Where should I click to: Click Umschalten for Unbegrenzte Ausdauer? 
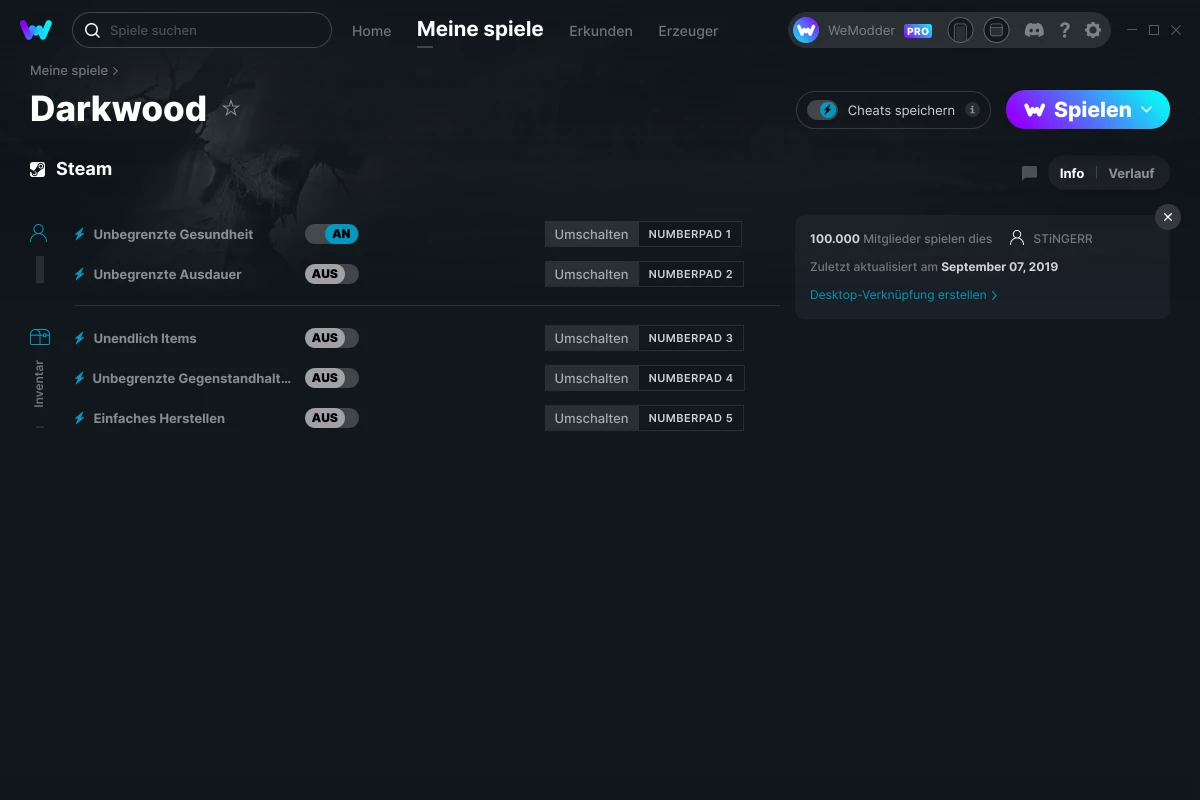click(592, 274)
